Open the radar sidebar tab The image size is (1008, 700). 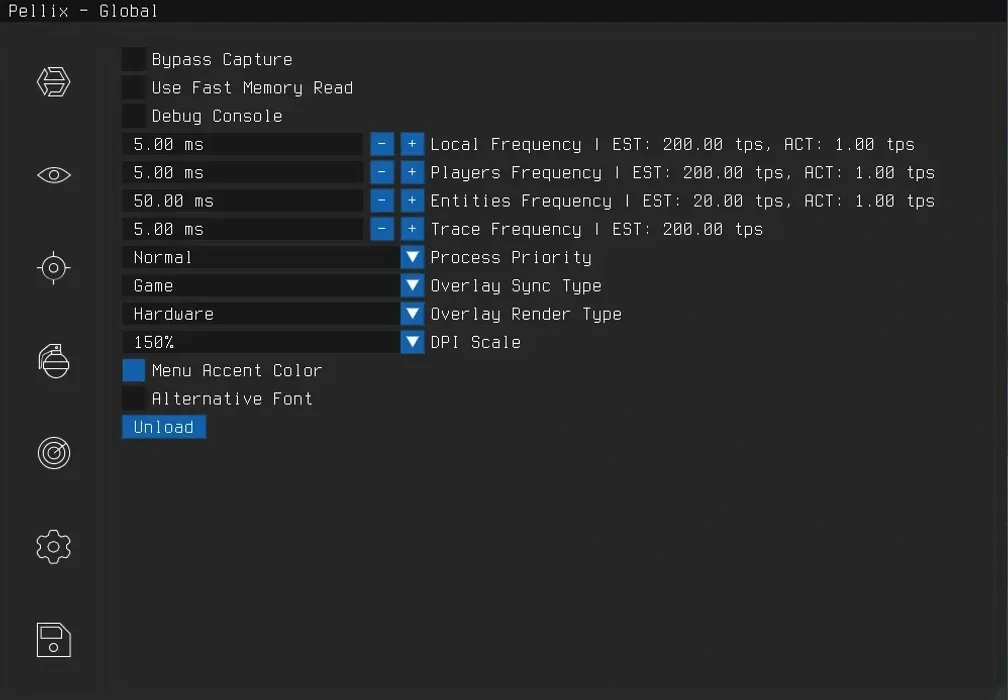[53, 453]
